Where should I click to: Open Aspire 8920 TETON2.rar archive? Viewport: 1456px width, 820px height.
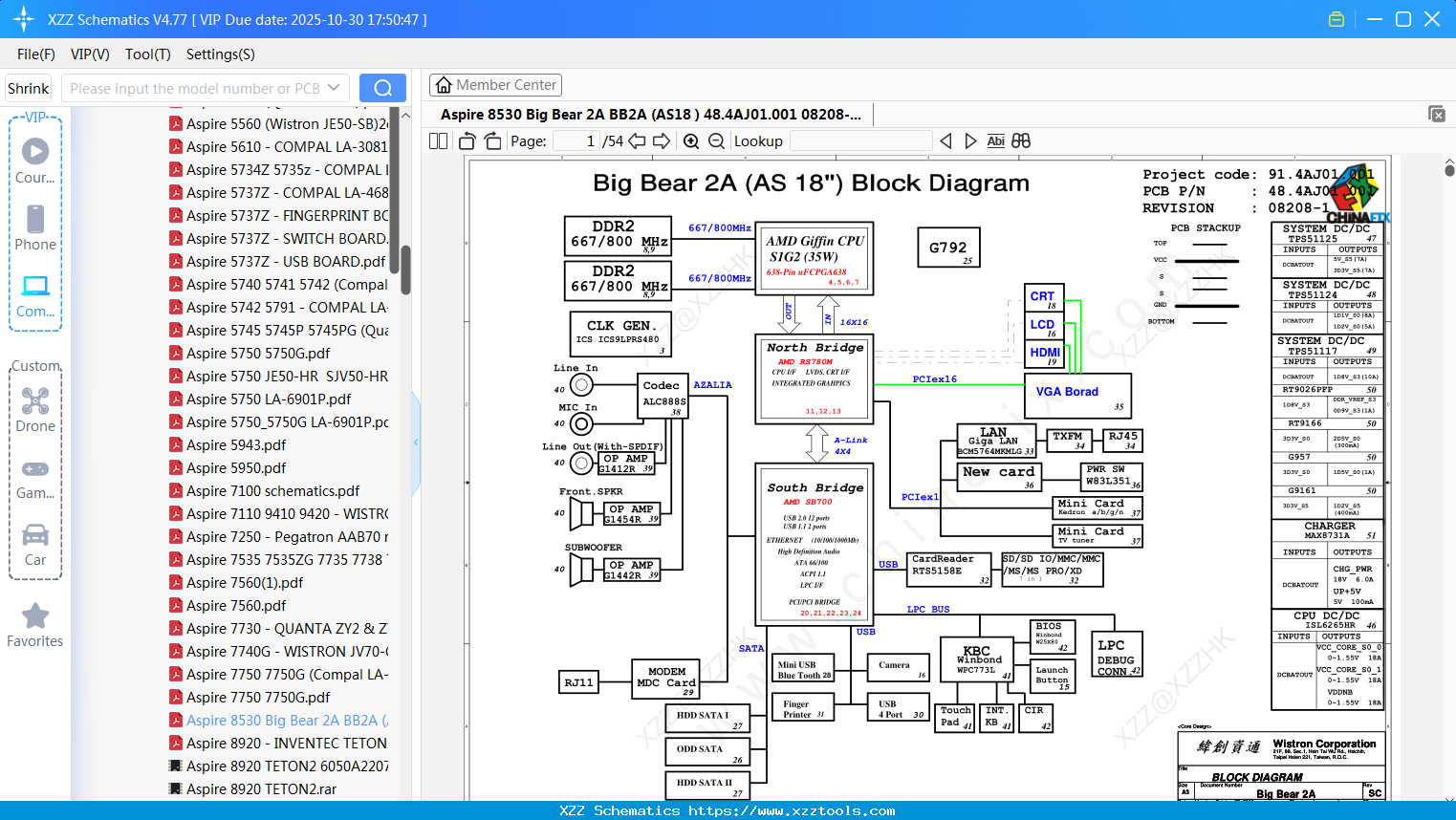[x=262, y=788]
